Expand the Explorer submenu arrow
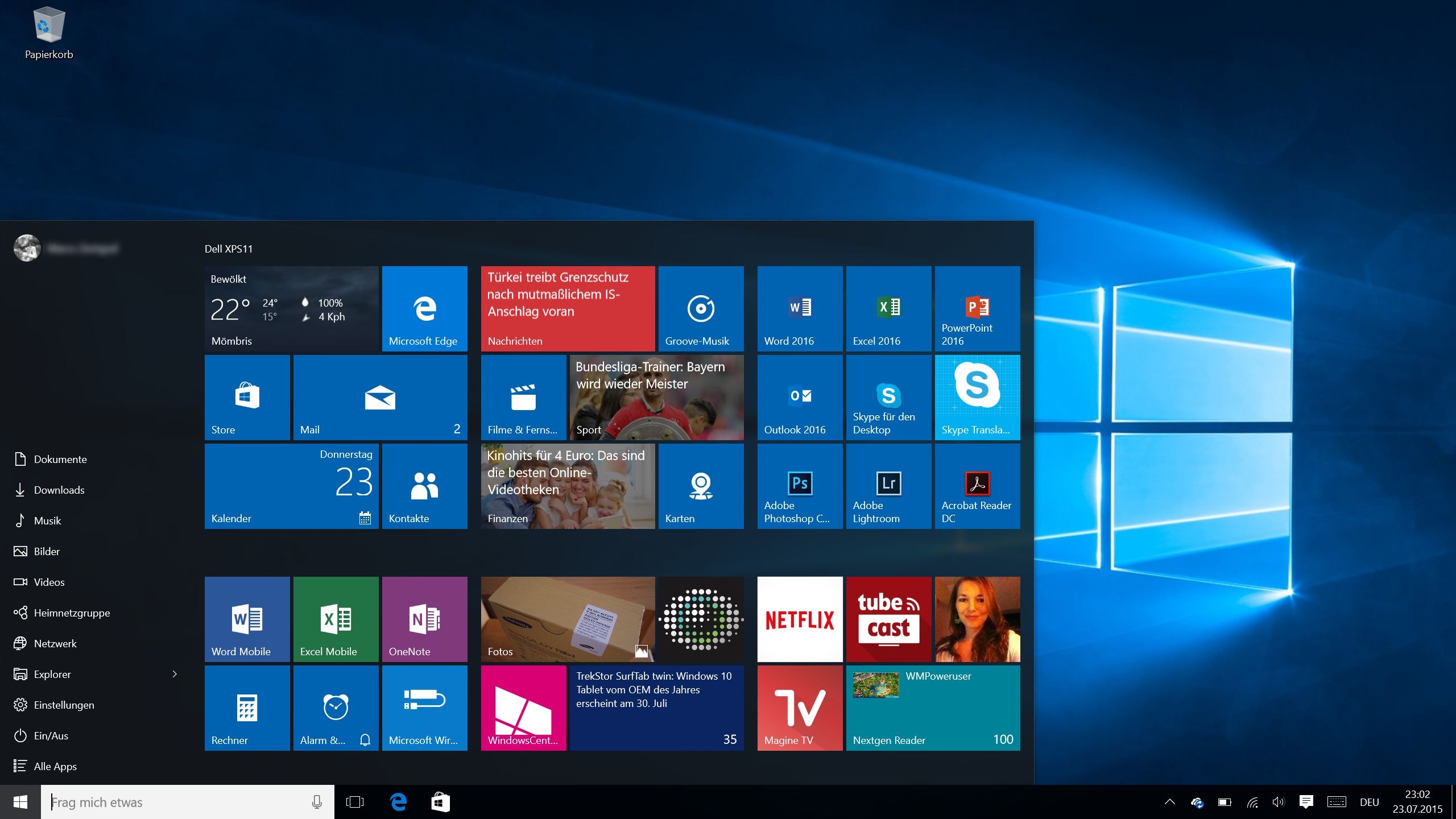The width and height of the screenshot is (1456, 819). click(x=175, y=674)
